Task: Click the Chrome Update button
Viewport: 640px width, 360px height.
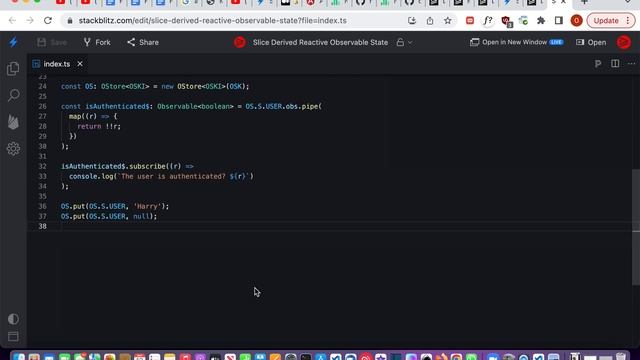Action: coord(611,20)
